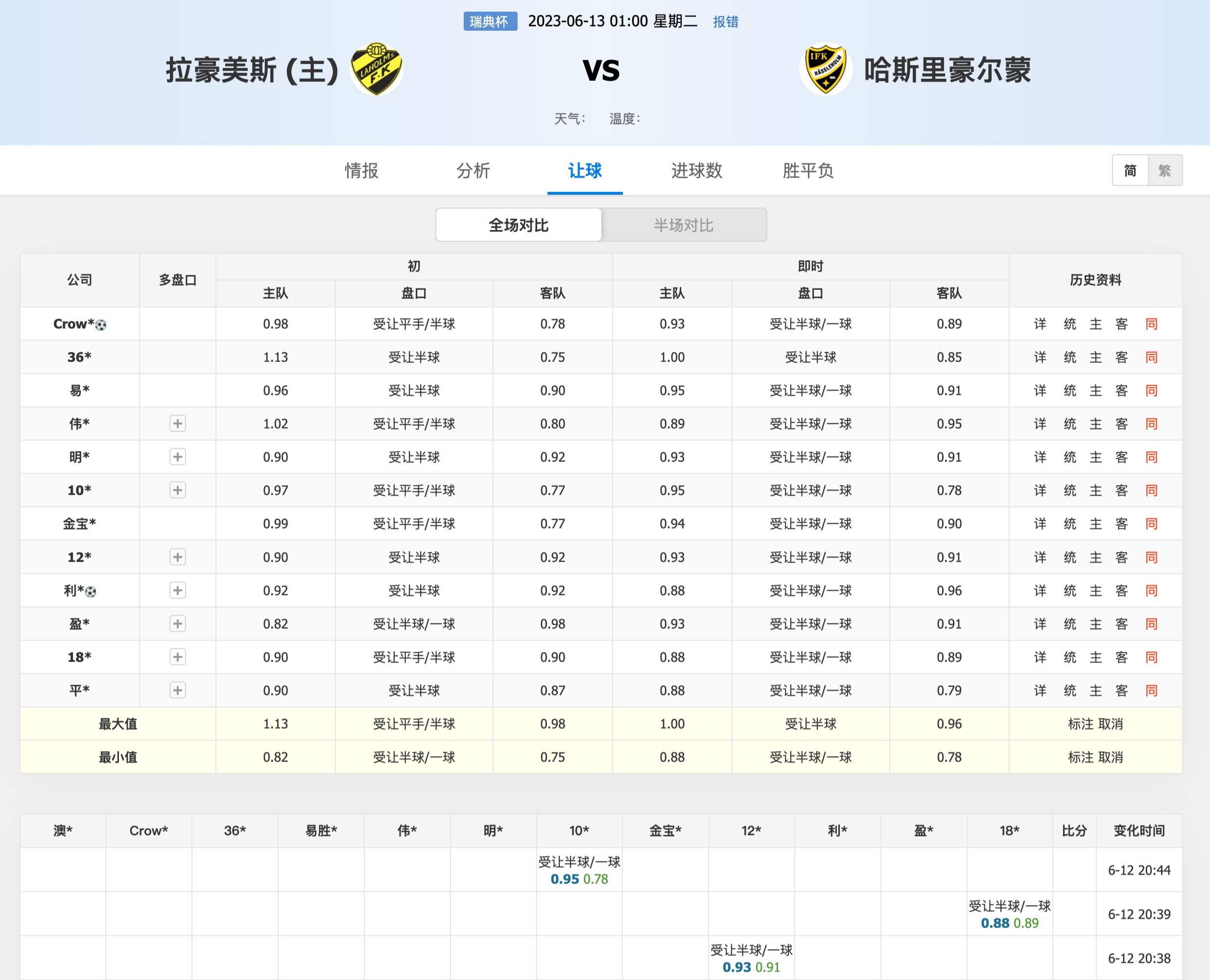The height and width of the screenshot is (980, 1210).
Task: Open the 分析 tab
Action: point(473,170)
